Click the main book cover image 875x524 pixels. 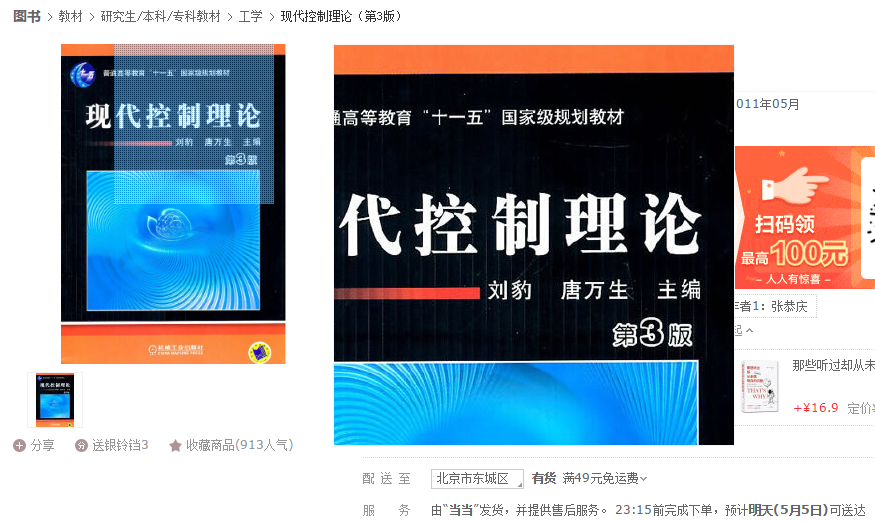point(173,204)
